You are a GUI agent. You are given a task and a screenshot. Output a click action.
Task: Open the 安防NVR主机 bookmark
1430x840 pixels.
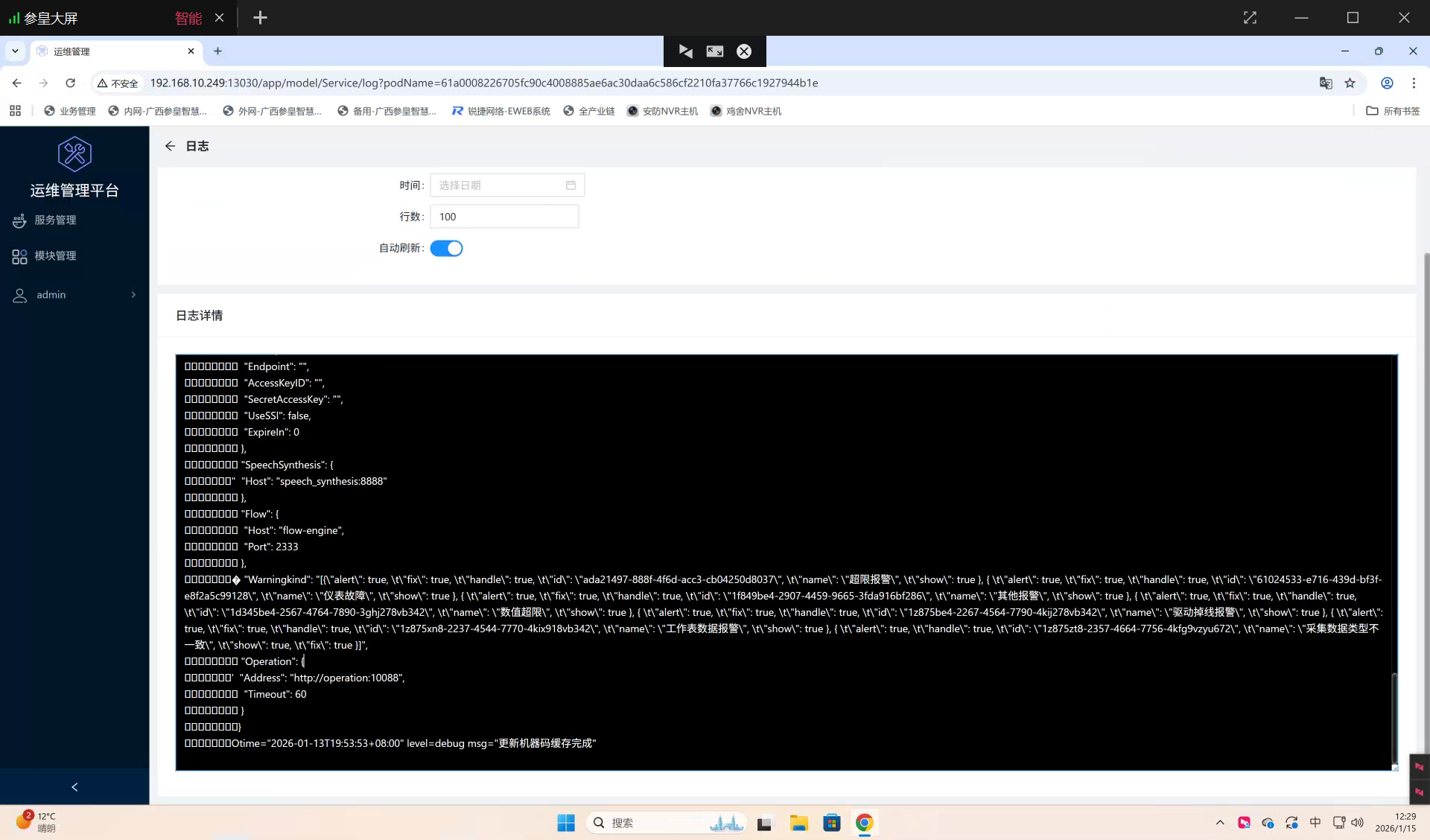click(x=663, y=111)
